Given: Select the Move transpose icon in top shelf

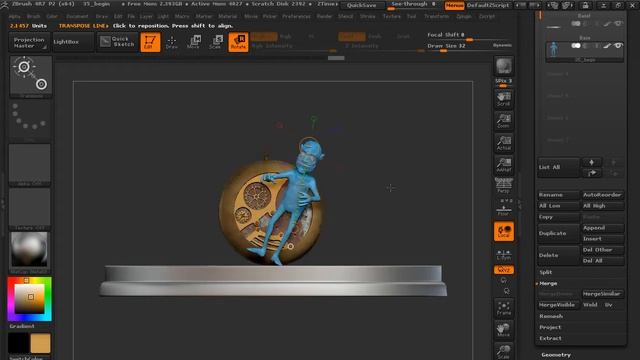Looking at the screenshot, I should pyautogui.click(x=194, y=42).
